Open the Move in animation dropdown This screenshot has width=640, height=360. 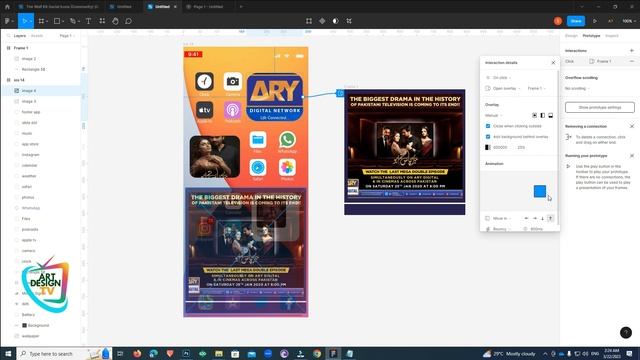[x=497, y=218]
